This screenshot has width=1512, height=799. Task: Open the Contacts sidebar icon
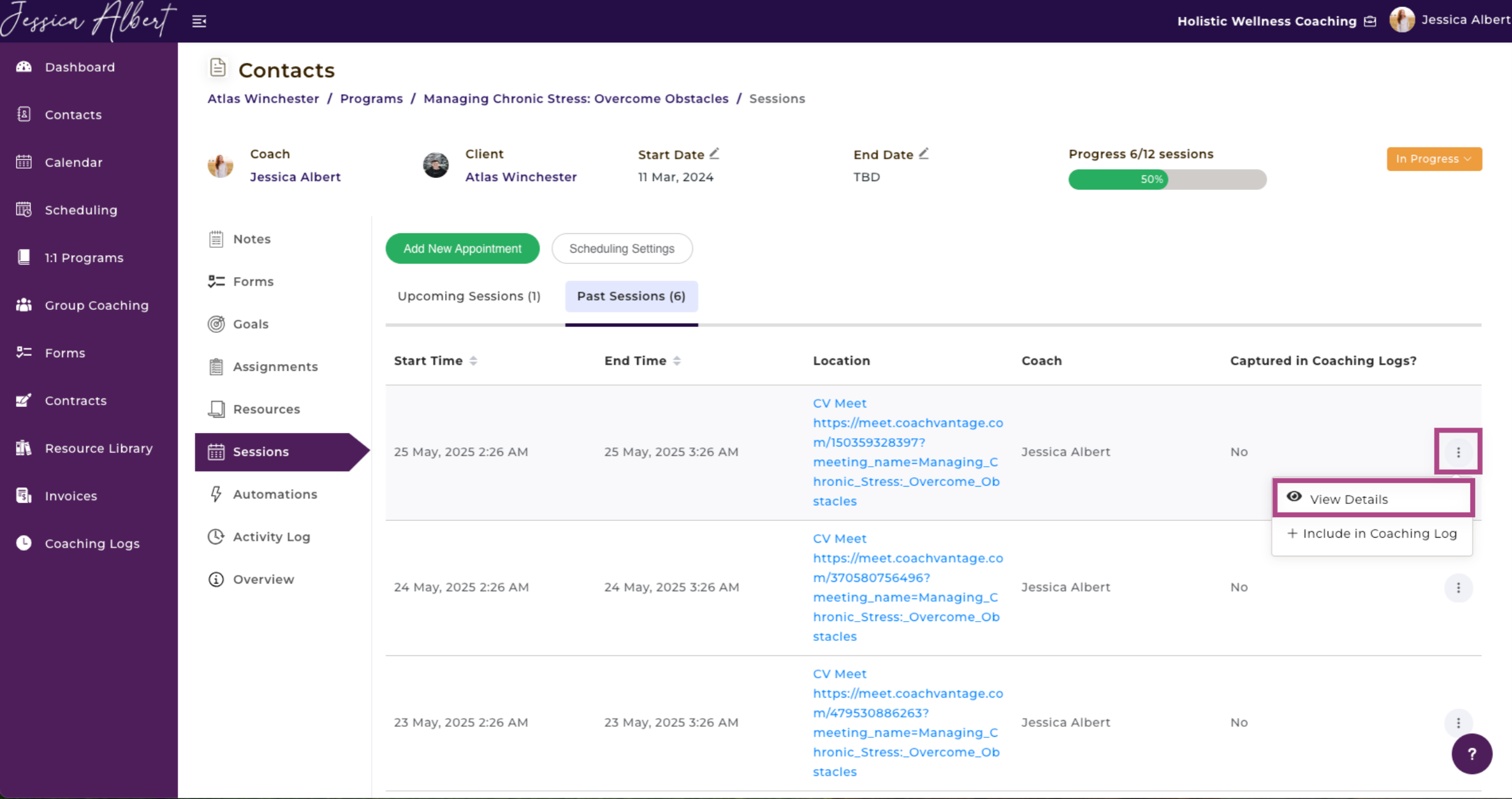[x=24, y=114]
